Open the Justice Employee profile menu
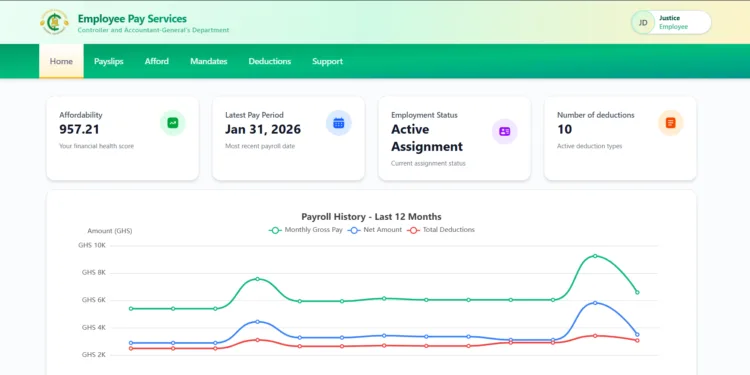 point(671,22)
